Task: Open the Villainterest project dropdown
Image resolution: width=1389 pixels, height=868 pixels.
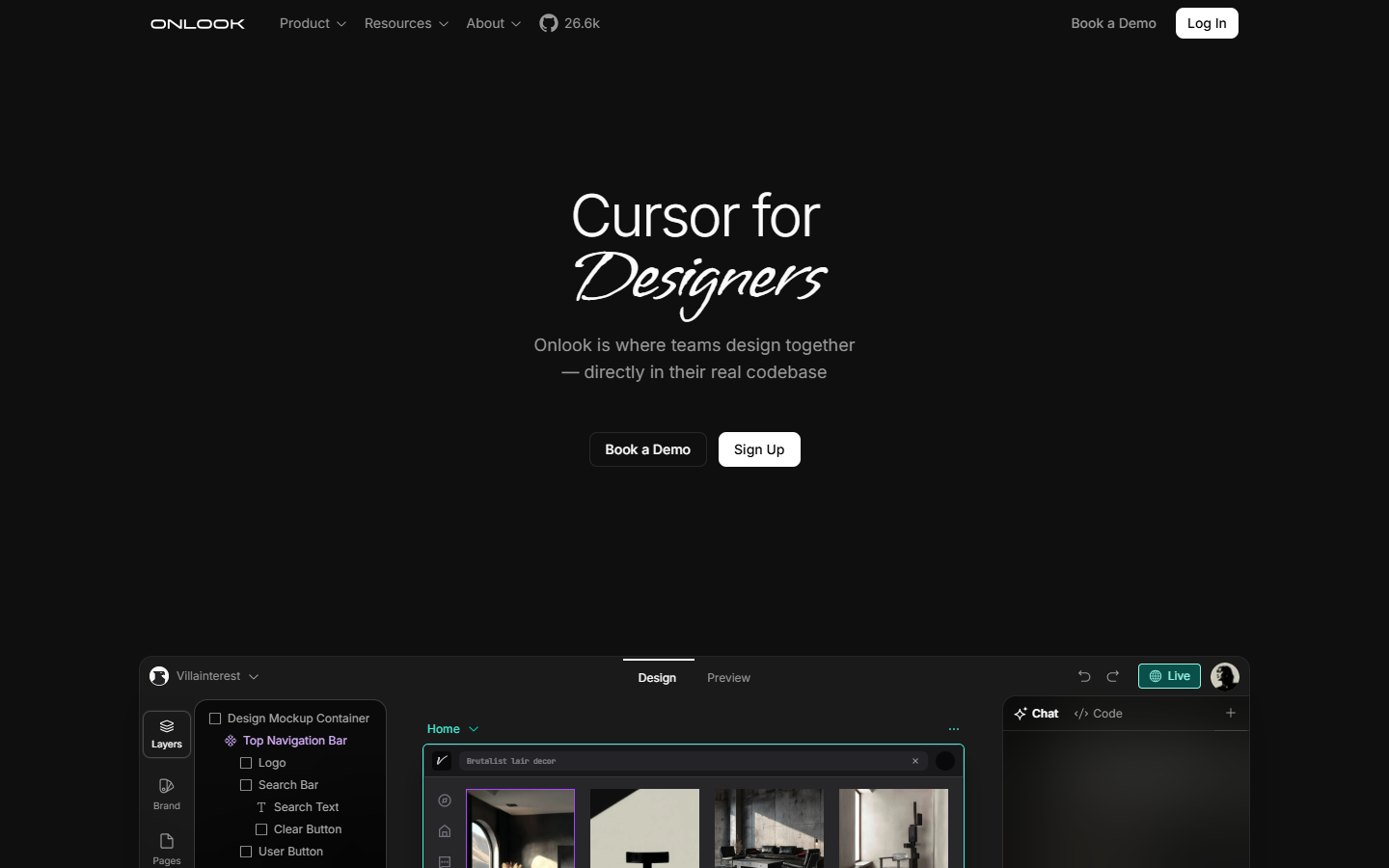Action: (217, 676)
